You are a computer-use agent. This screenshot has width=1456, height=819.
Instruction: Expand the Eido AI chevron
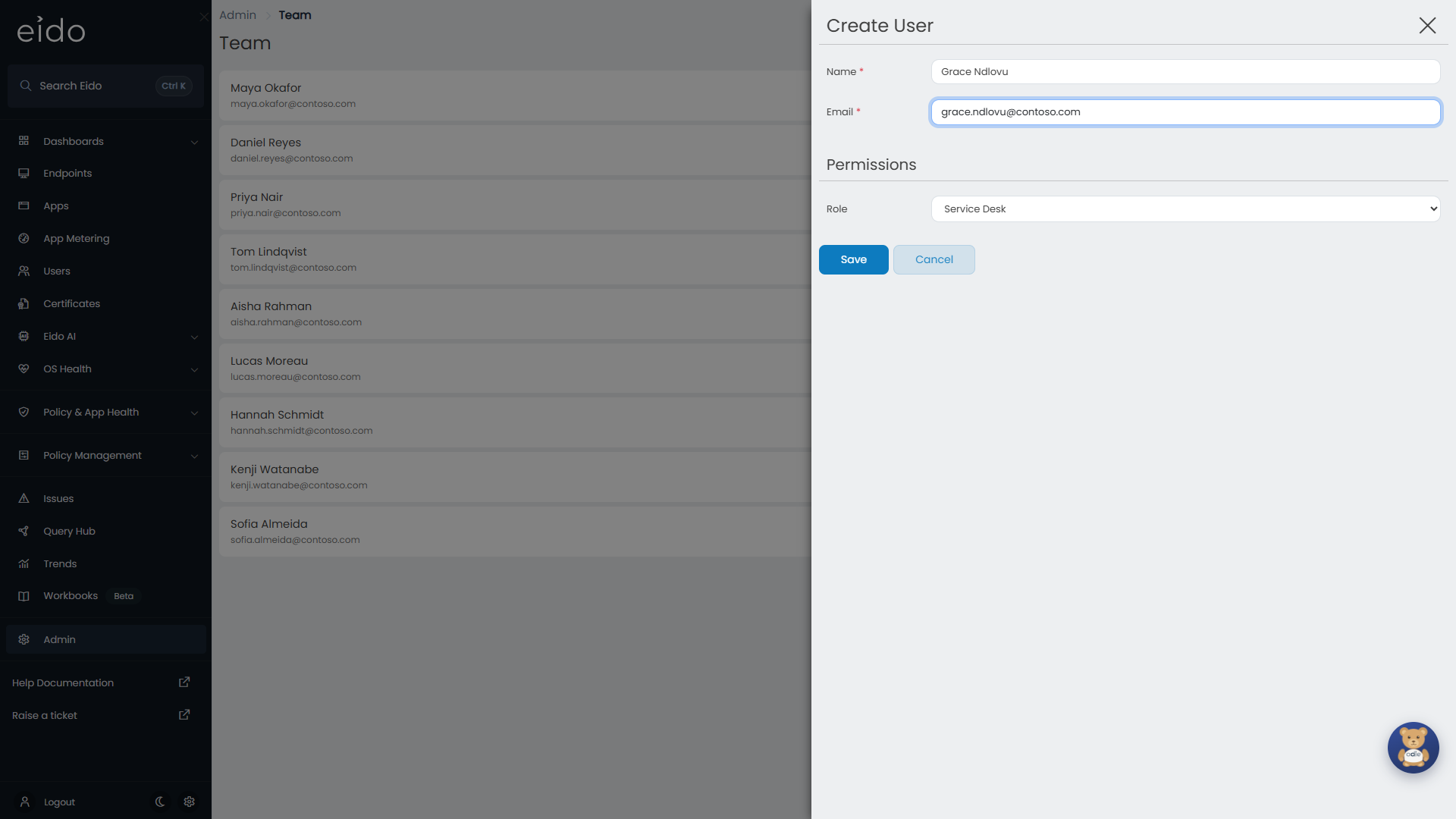coord(194,337)
